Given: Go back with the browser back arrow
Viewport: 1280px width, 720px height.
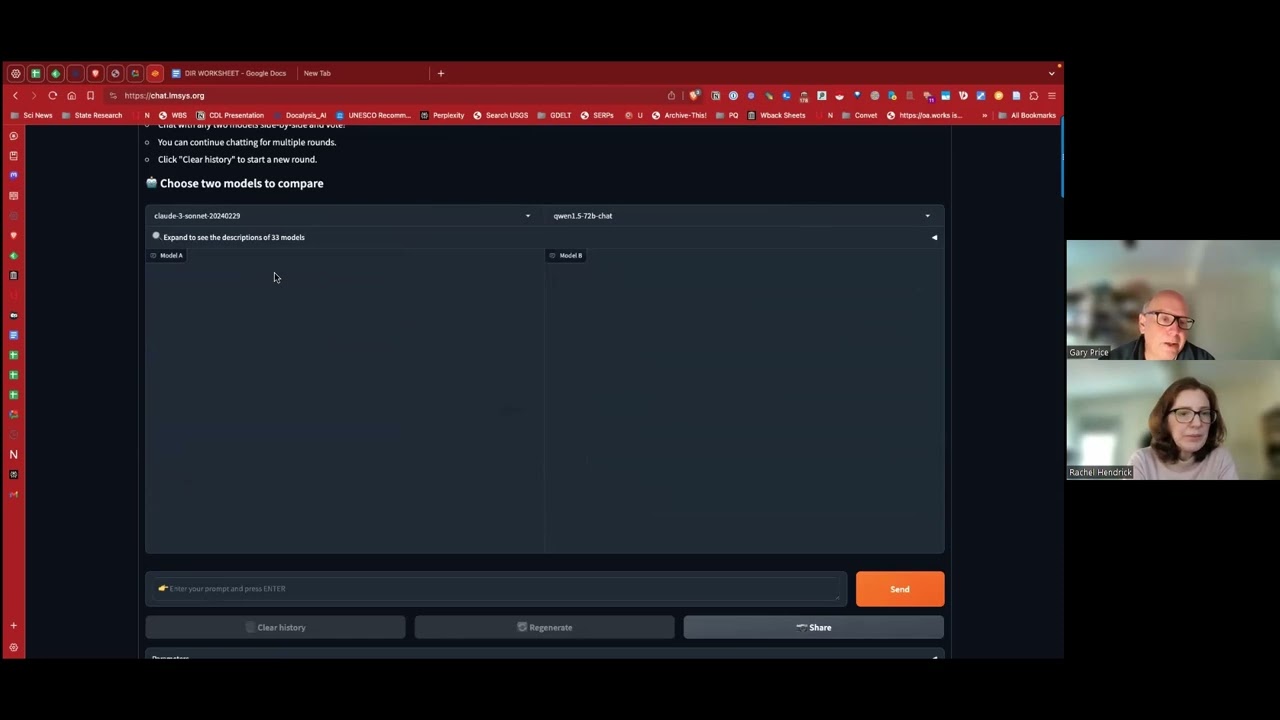Looking at the screenshot, I should tap(15, 95).
